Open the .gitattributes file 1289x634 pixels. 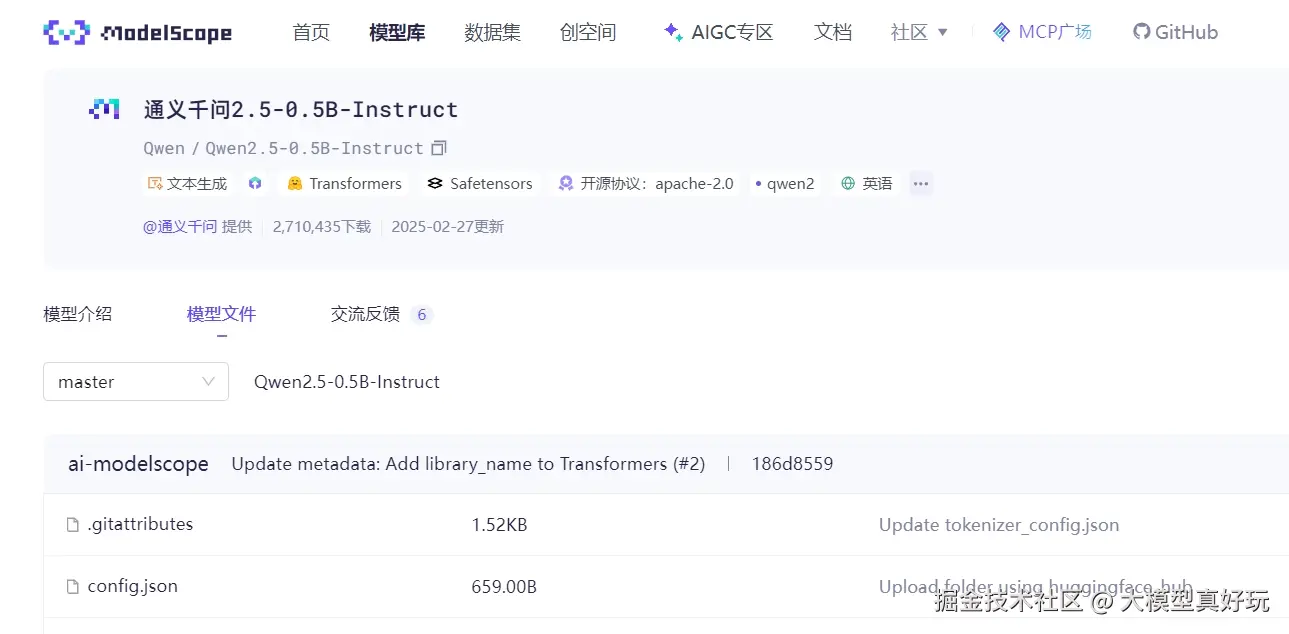[x=140, y=524]
